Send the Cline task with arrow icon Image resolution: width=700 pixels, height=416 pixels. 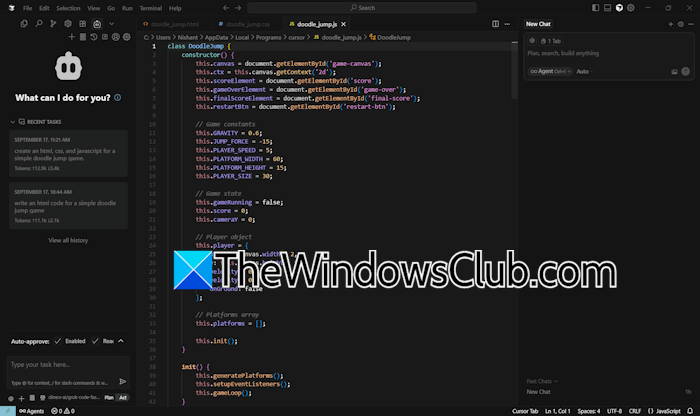tap(123, 381)
